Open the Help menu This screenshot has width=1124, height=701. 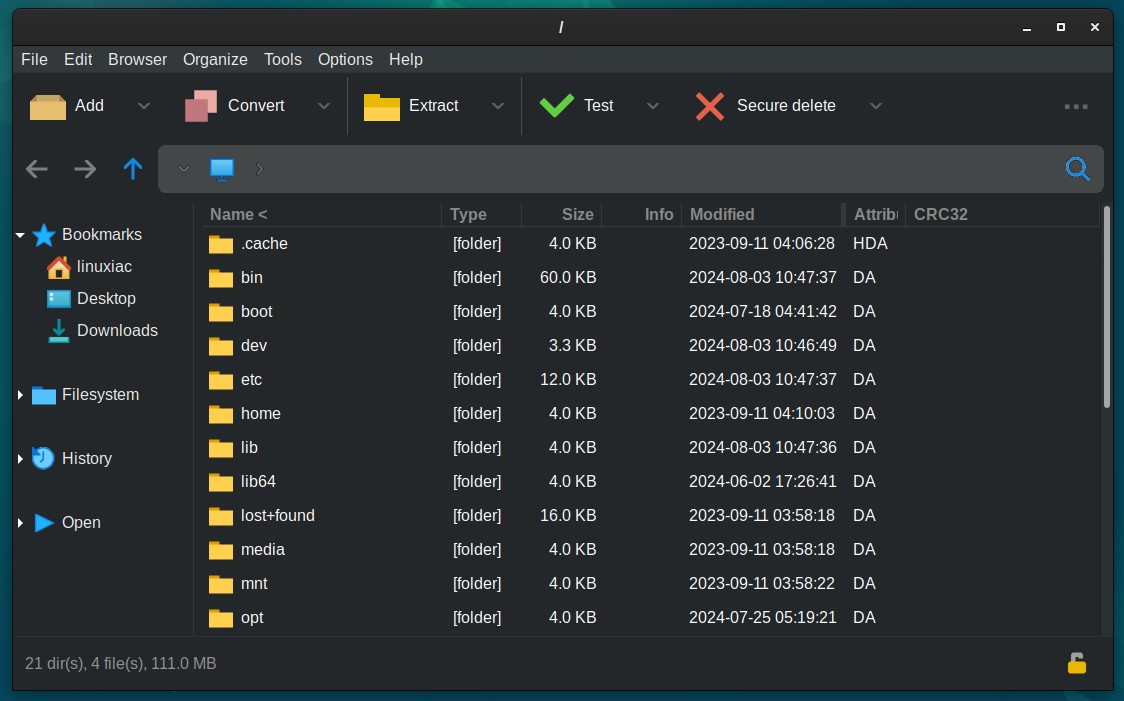point(406,59)
